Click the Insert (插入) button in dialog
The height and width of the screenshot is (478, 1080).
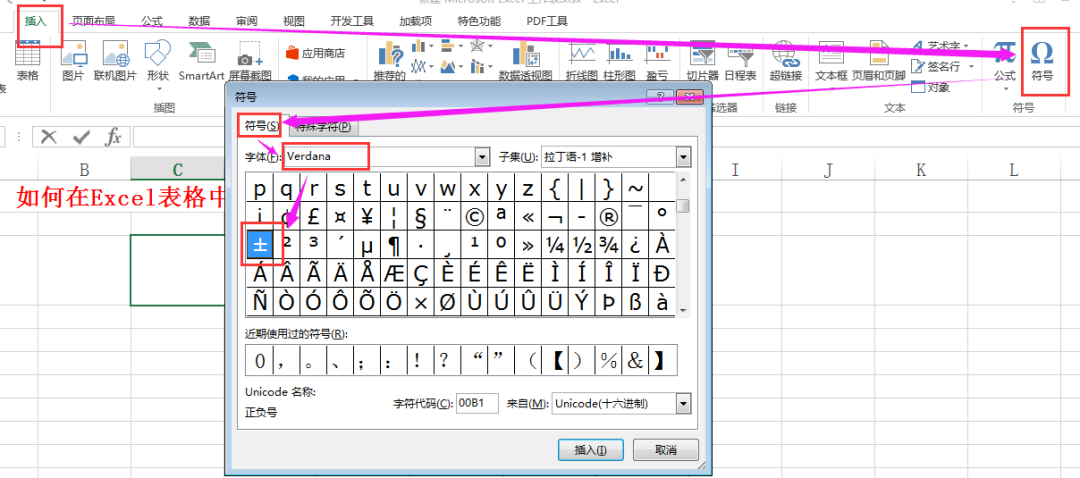(x=590, y=450)
